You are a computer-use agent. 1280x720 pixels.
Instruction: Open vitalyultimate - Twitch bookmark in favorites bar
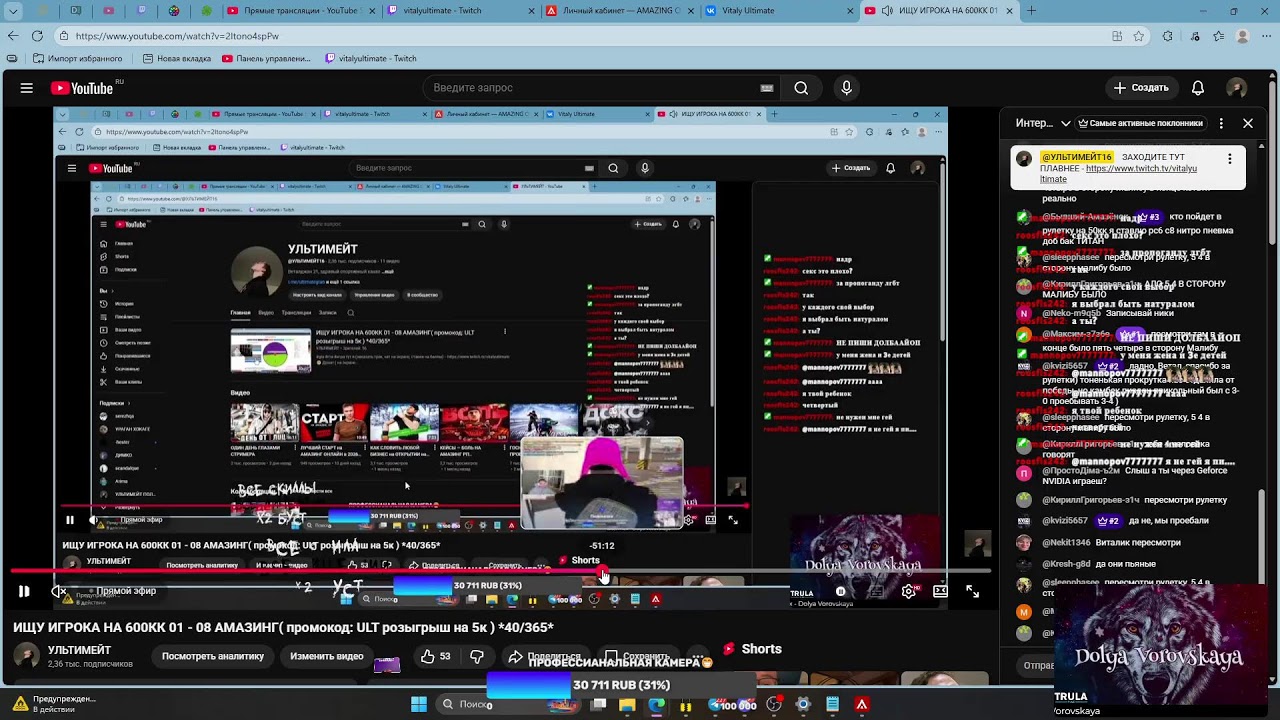coord(371,58)
